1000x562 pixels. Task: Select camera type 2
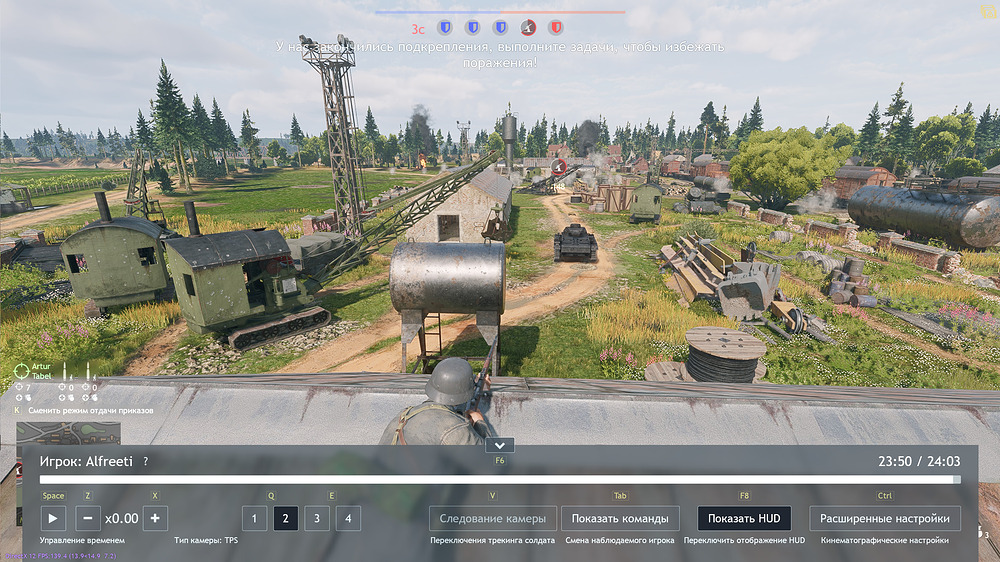tap(286, 518)
